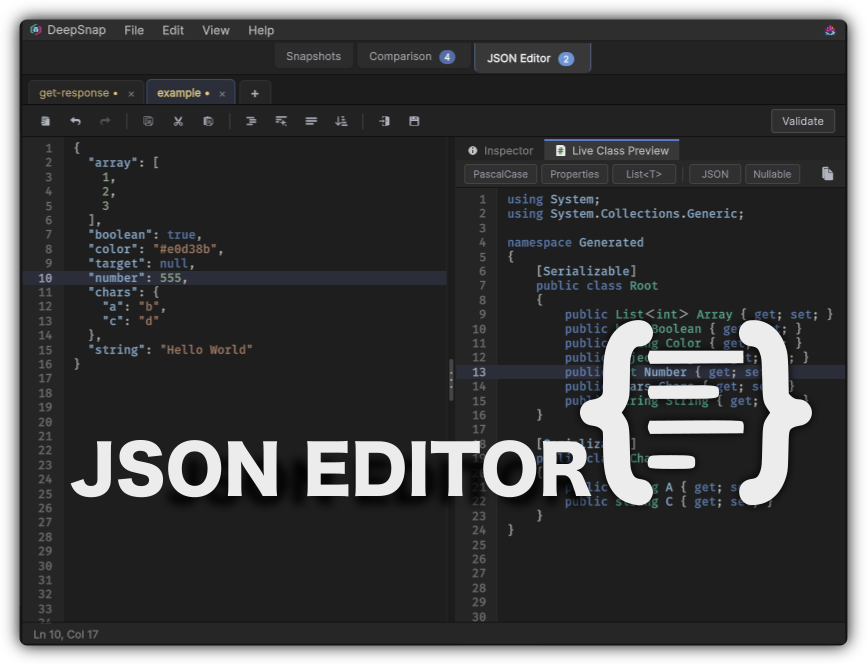The width and height of the screenshot is (867, 665).
Task: Click the copy icon in toolbar
Action: point(148,121)
